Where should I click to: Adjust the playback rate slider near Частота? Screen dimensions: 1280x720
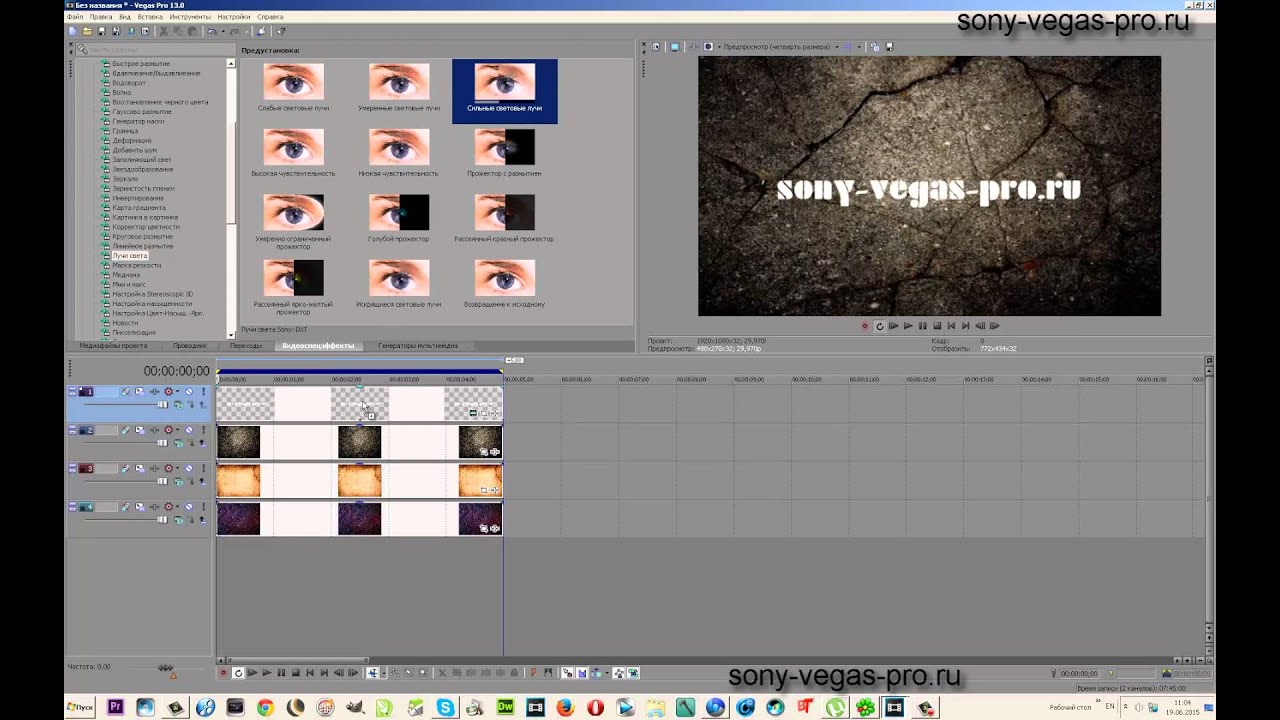point(166,667)
